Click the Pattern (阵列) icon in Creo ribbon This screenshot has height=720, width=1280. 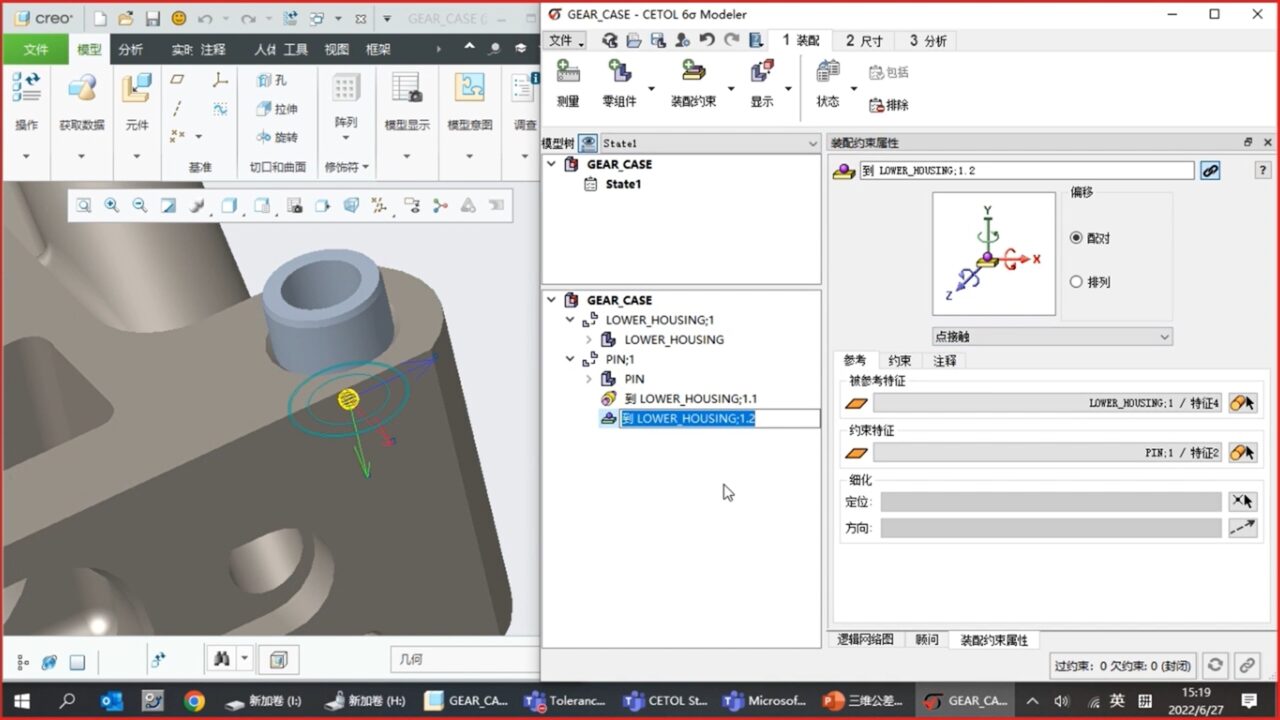(x=346, y=88)
